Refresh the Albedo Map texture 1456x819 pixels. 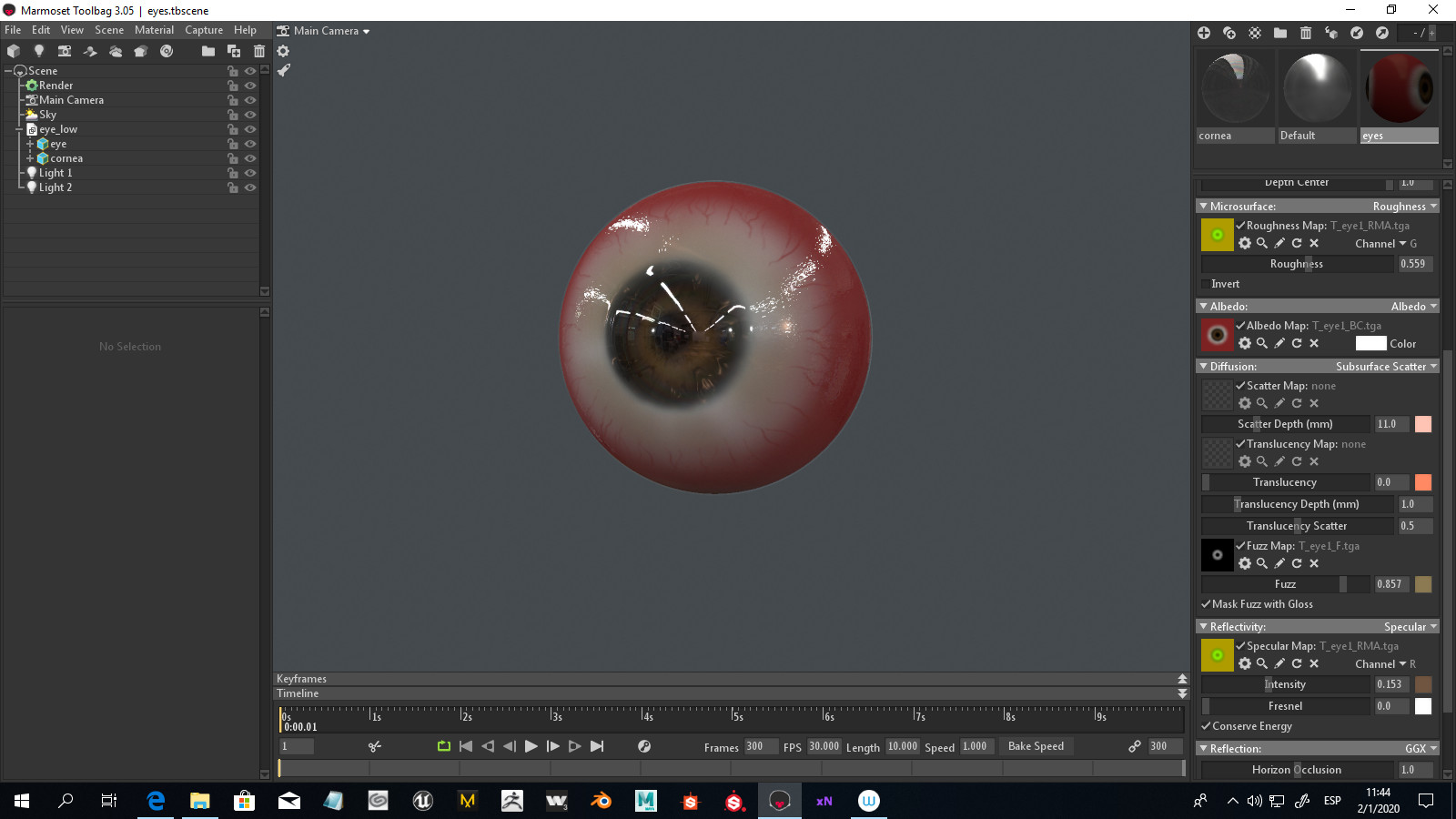pyautogui.click(x=1296, y=343)
